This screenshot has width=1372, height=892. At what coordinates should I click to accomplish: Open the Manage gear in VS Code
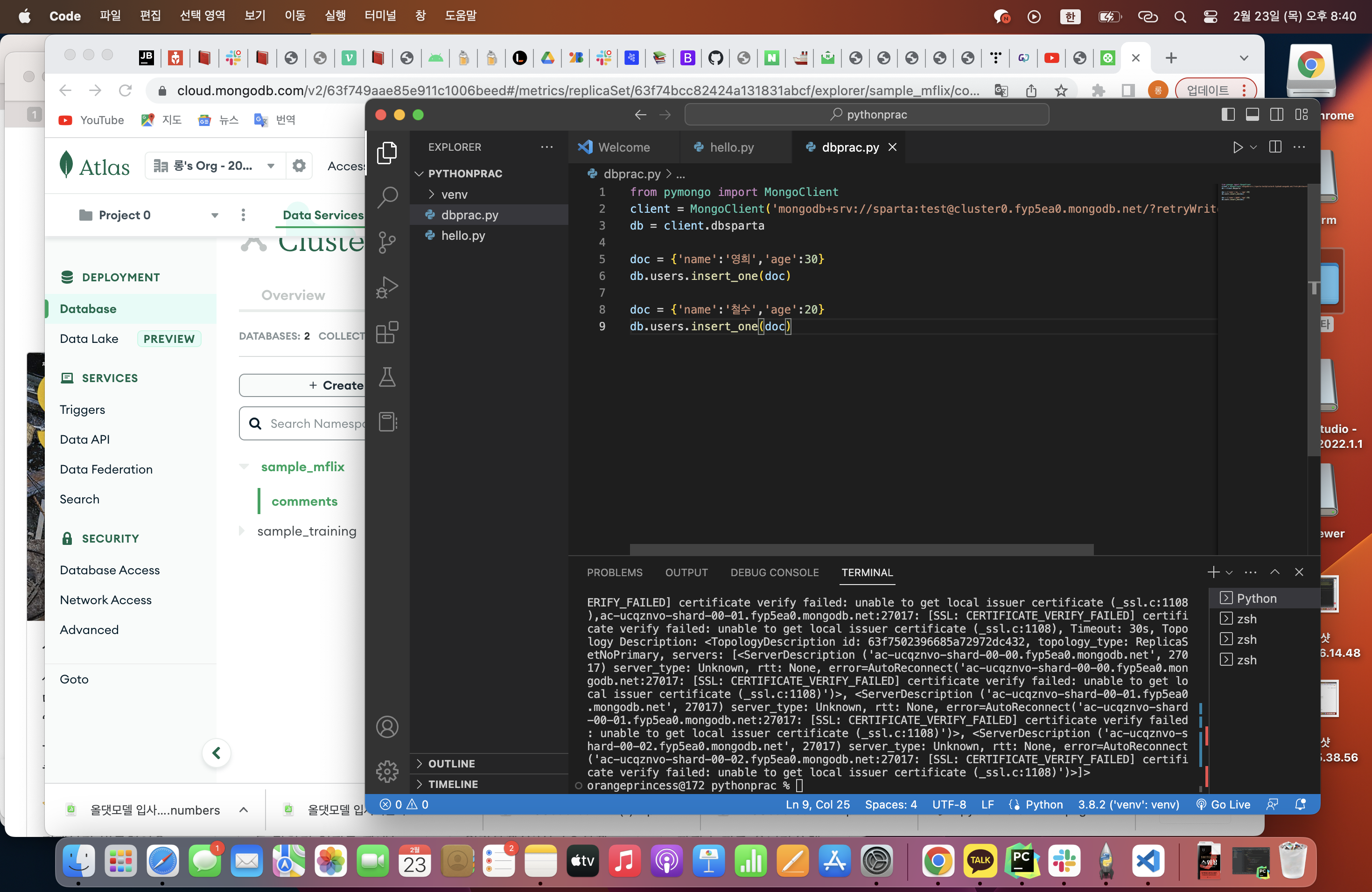pyautogui.click(x=387, y=771)
